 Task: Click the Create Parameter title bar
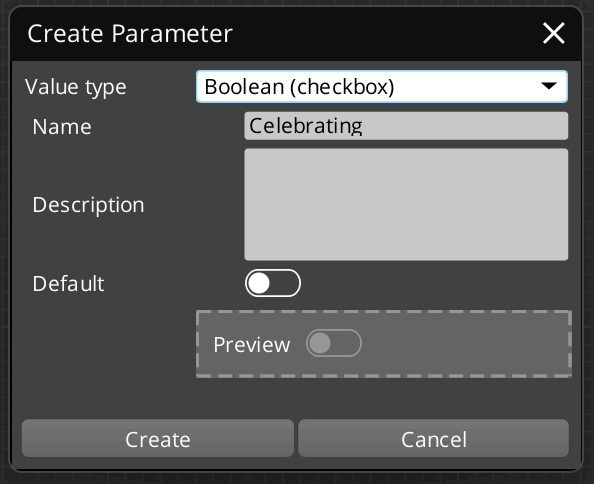click(x=295, y=34)
